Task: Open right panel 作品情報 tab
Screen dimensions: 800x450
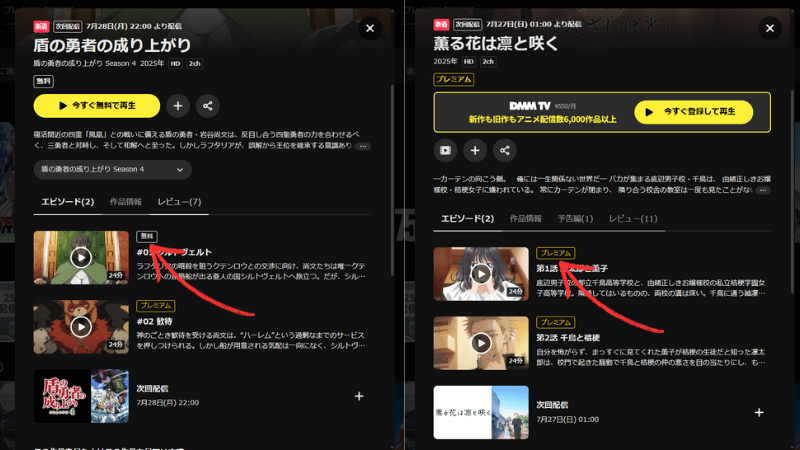Action: [526, 219]
